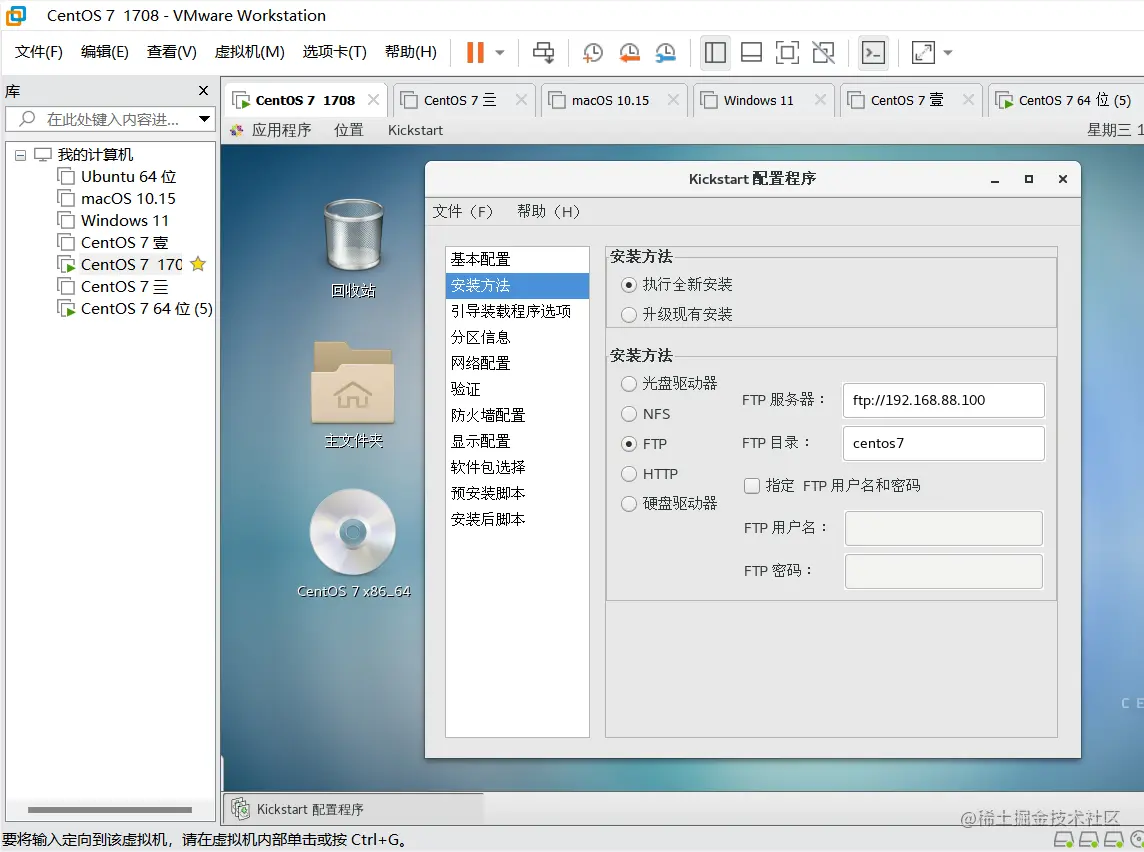Select FTP installation radio button

click(628, 444)
